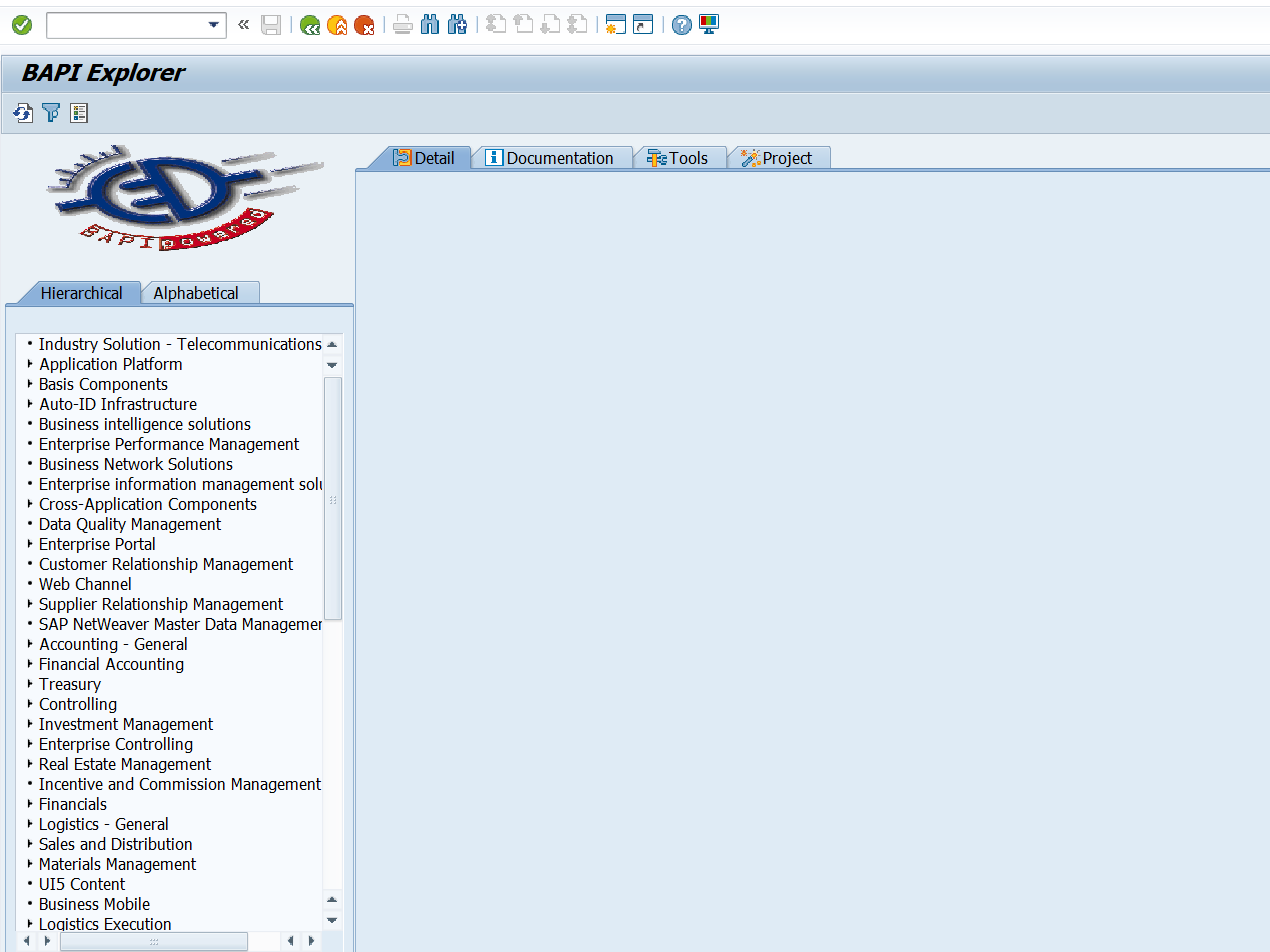Expand the Enterprise Portal node
This screenshot has width=1270, height=952.
pyautogui.click(x=30, y=544)
